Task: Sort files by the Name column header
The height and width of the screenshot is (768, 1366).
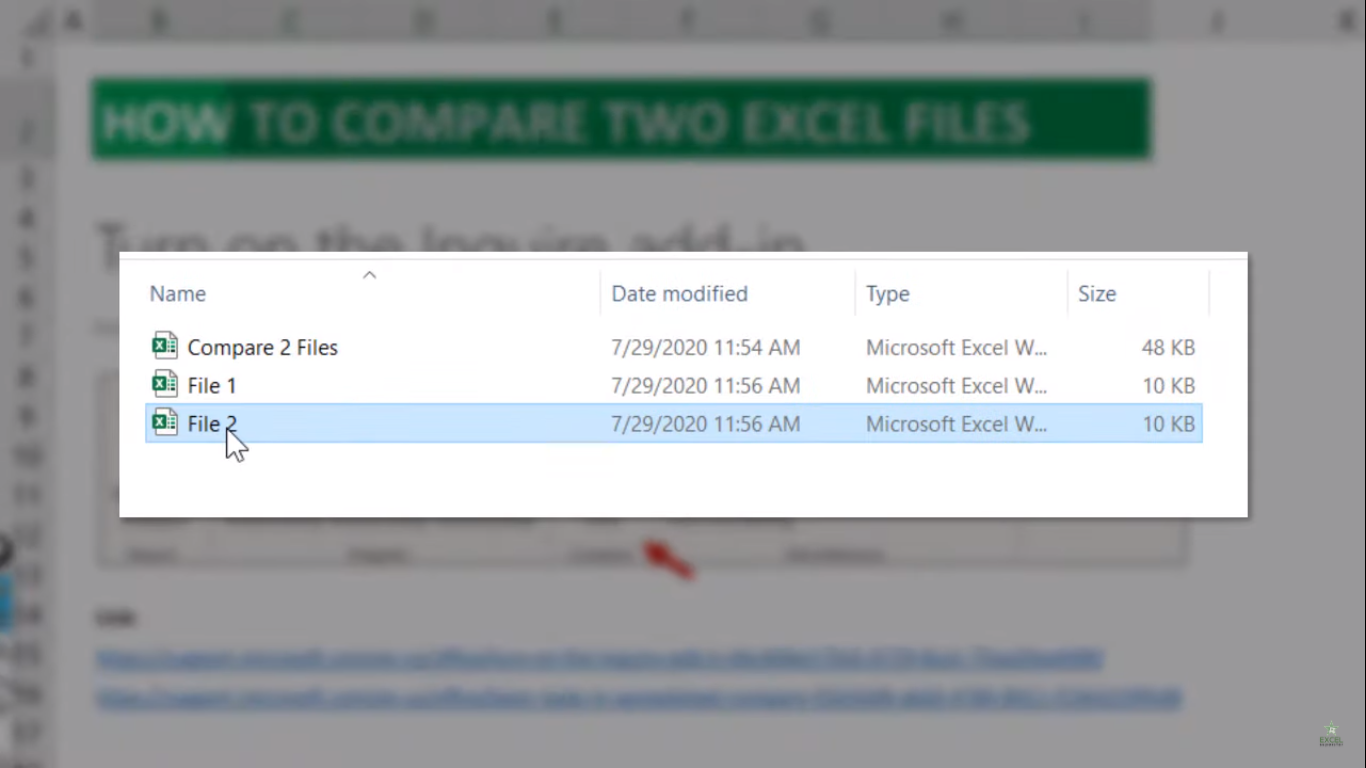Action: tap(178, 294)
